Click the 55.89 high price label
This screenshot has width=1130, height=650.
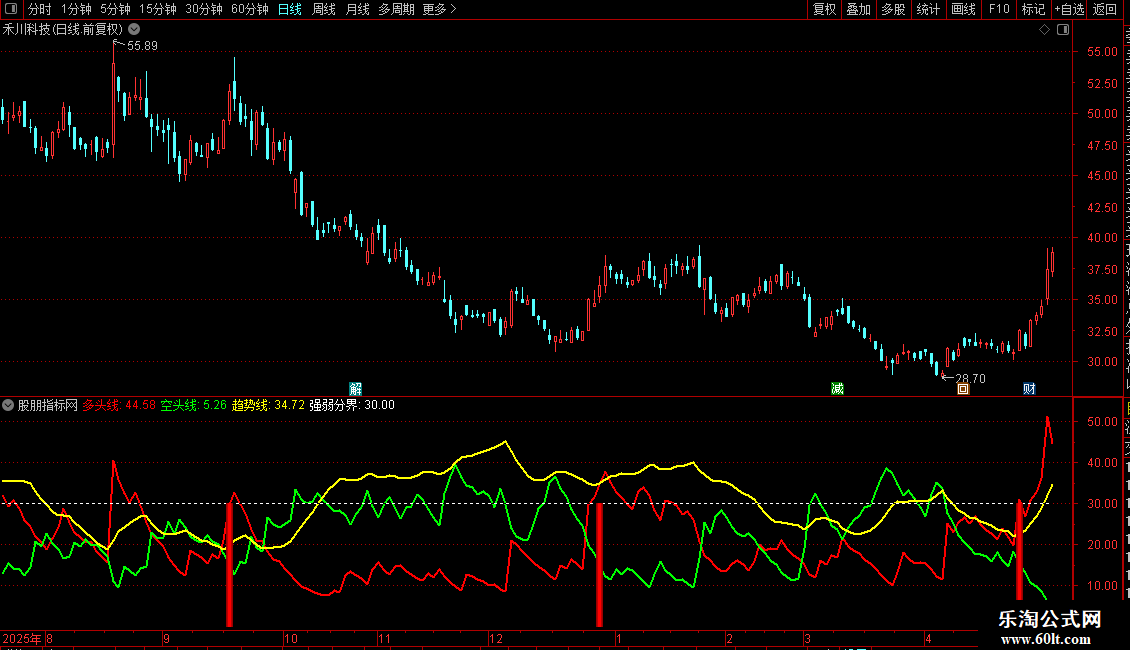pos(142,46)
